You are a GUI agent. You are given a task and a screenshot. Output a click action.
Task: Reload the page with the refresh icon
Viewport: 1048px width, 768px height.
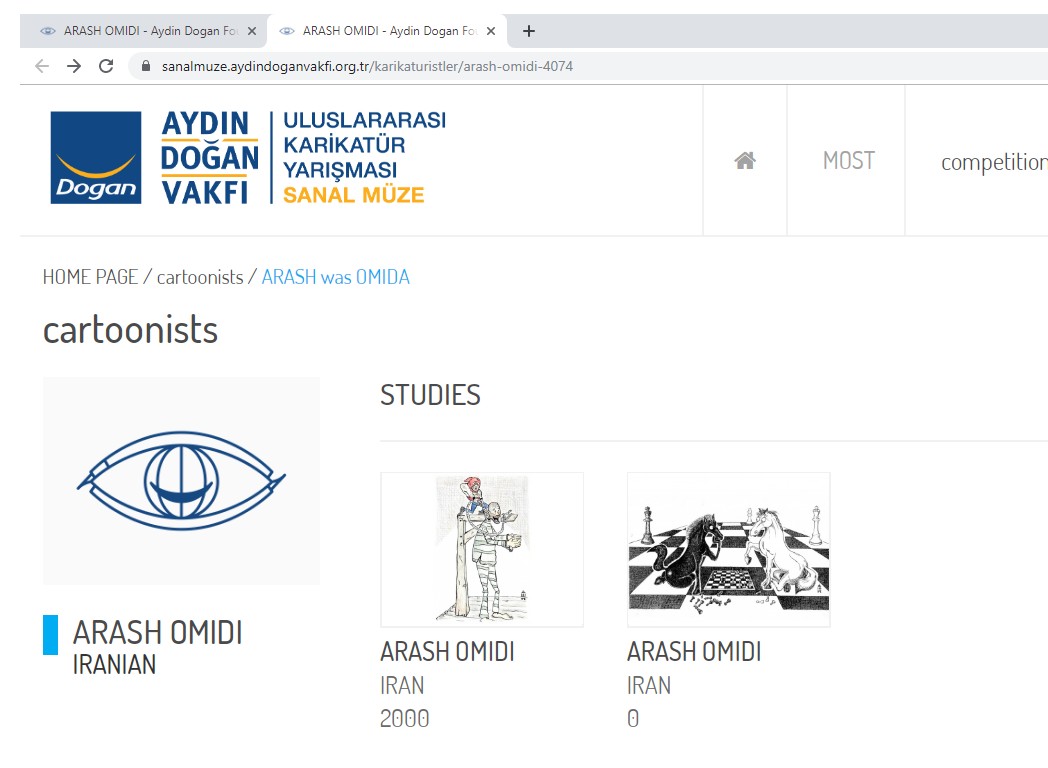[106, 66]
